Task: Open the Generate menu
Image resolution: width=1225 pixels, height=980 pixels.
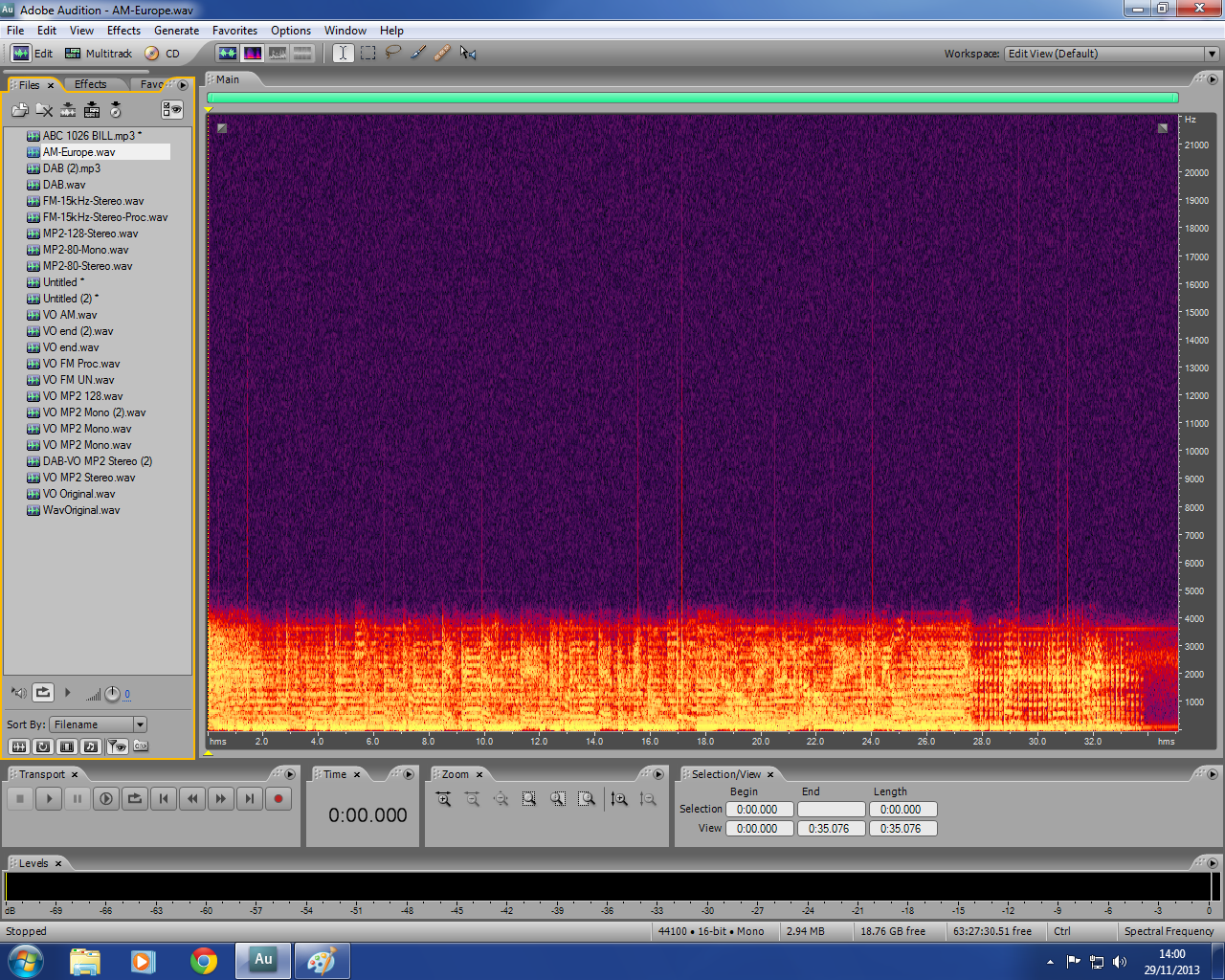Action: 176,31
